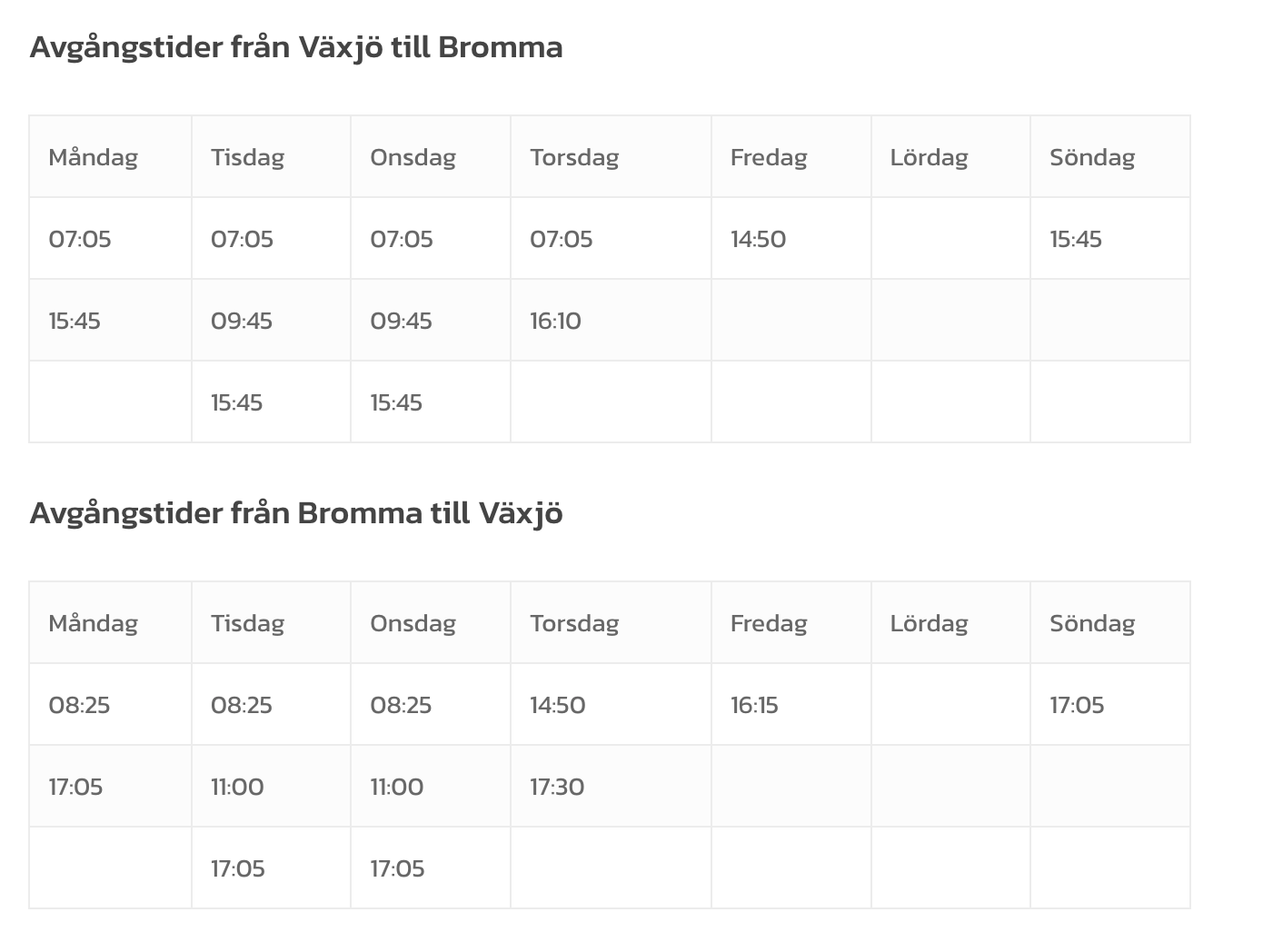Click Wednesday's 09:45 departure from Växjö

pyautogui.click(x=401, y=321)
